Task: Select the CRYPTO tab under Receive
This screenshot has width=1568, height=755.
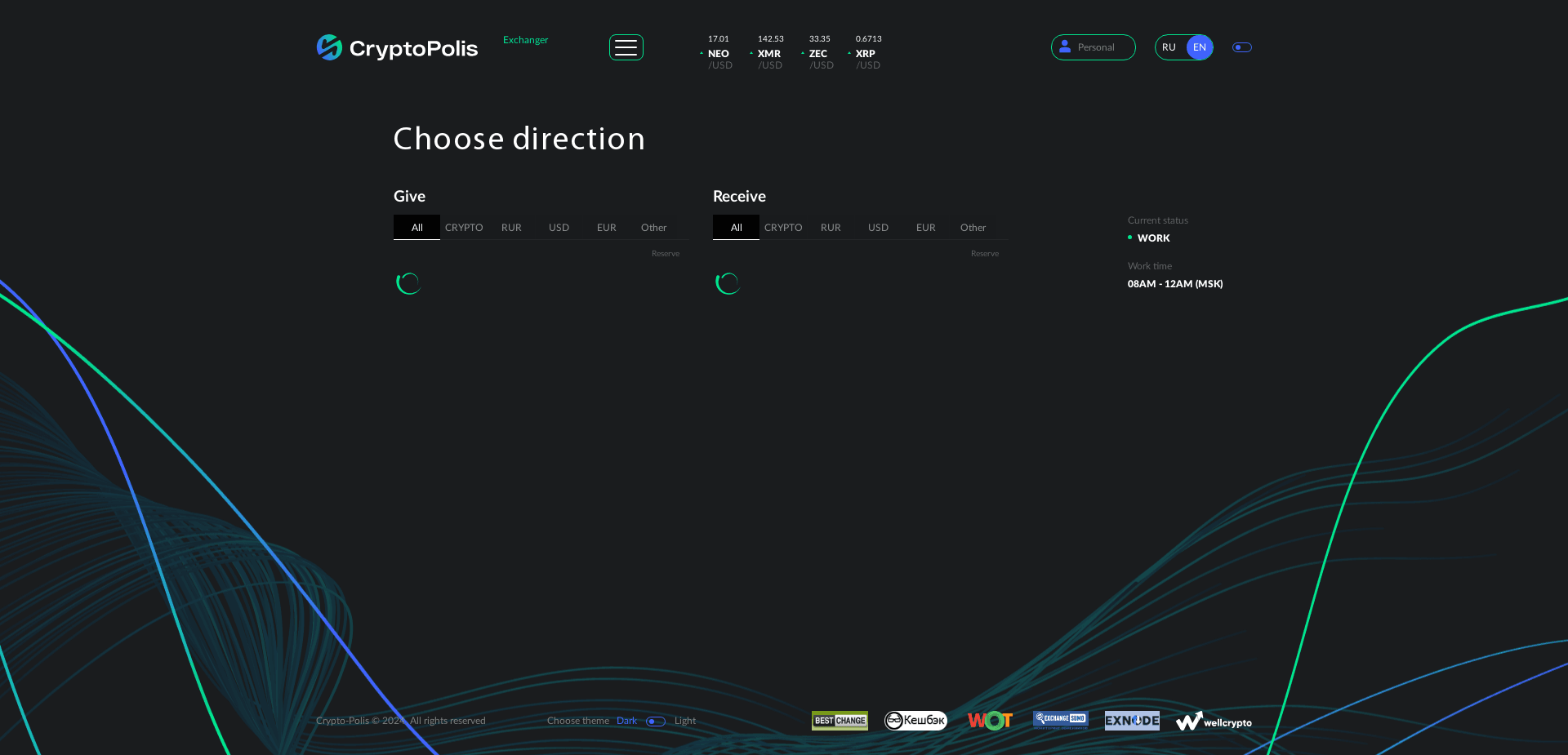Action: tap(783, 228)
